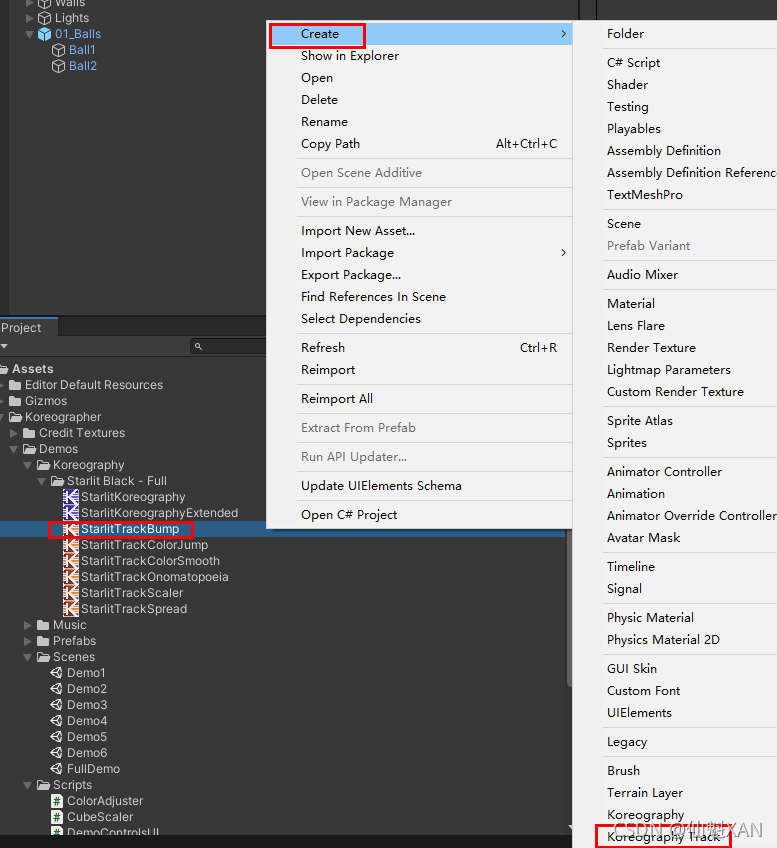Click the Demo4 scene Unity icon
Image resolution: width=777 pixels, height=848 pixels.
(56, 721)
